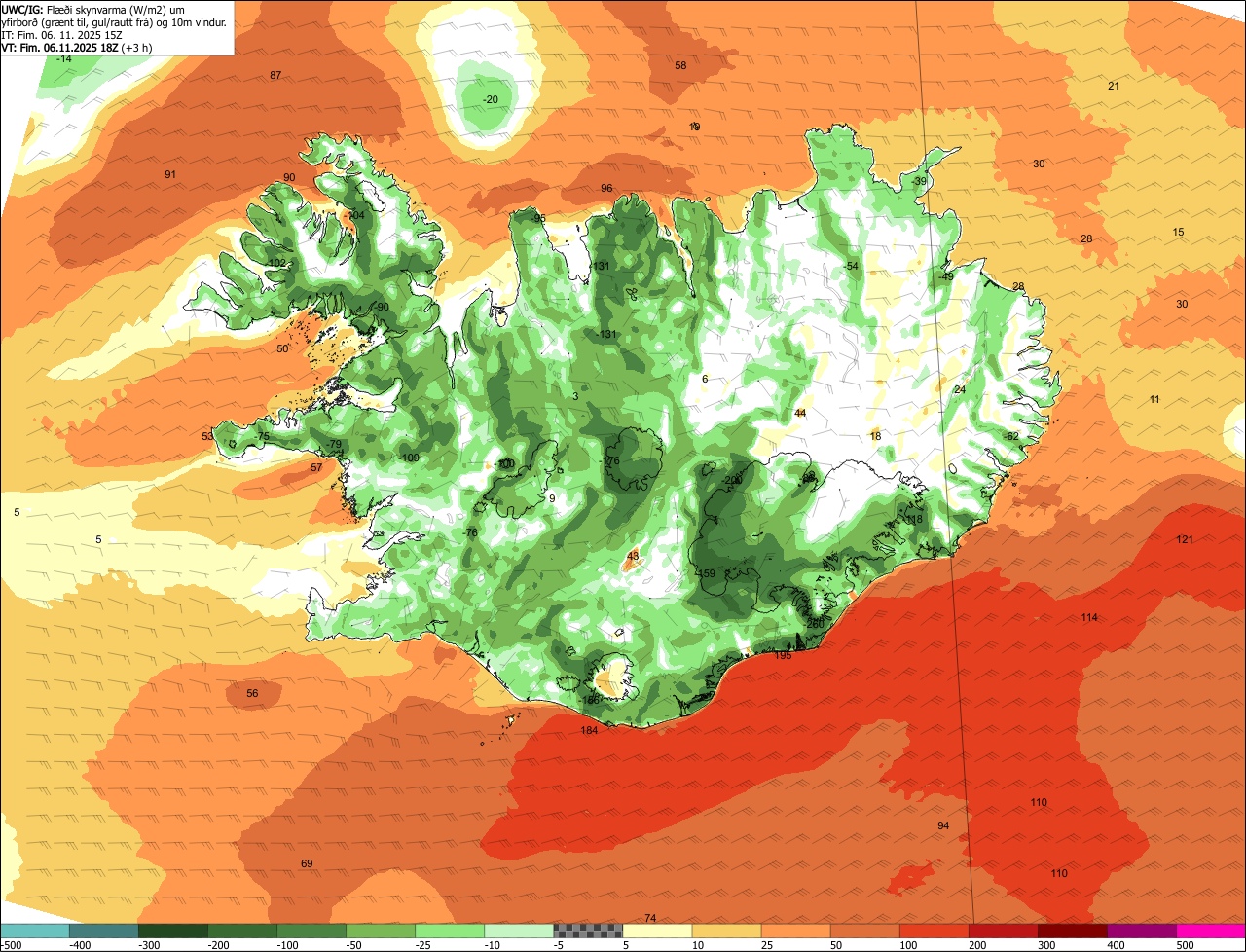1246x952 pixels.
Task: Click the '75' value on the Snæfellsnes peninsula
Action: pyautogui.click(x=264, y=437)
